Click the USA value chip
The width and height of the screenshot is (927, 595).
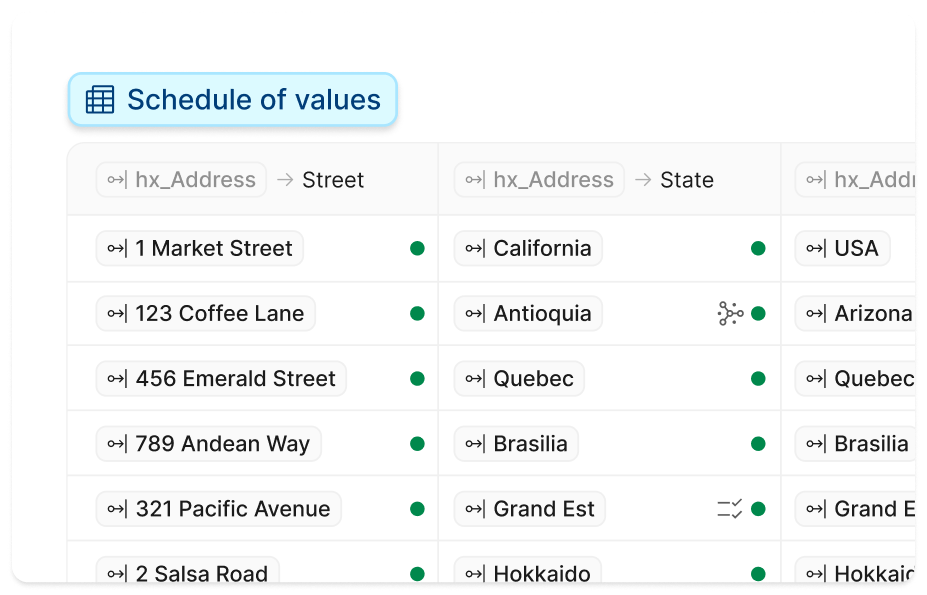point(842,248)
